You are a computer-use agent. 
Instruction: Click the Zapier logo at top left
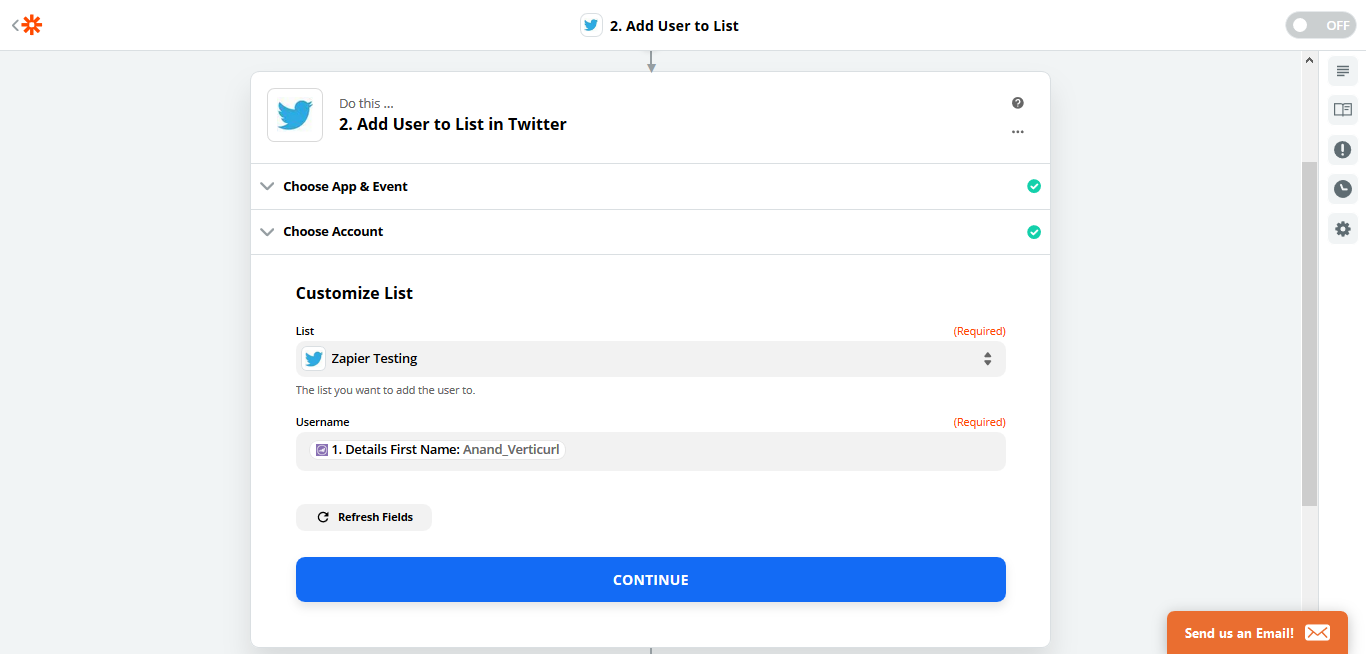(x=32, y=25)
